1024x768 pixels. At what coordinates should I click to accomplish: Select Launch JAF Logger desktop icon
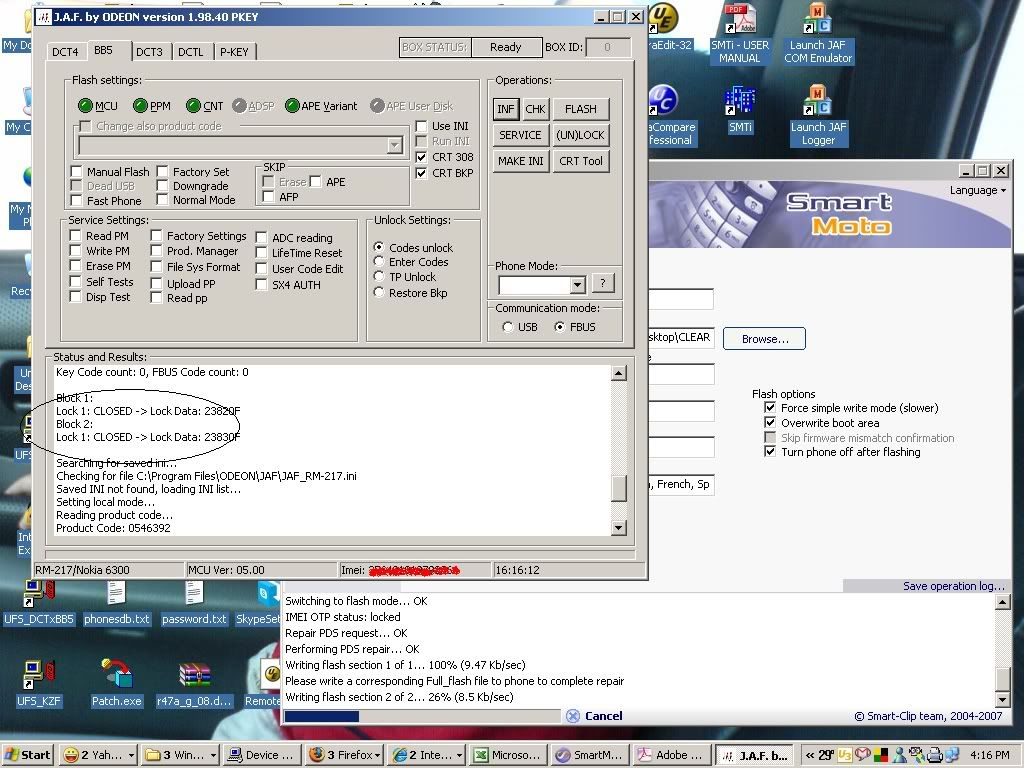pos(818,116)
